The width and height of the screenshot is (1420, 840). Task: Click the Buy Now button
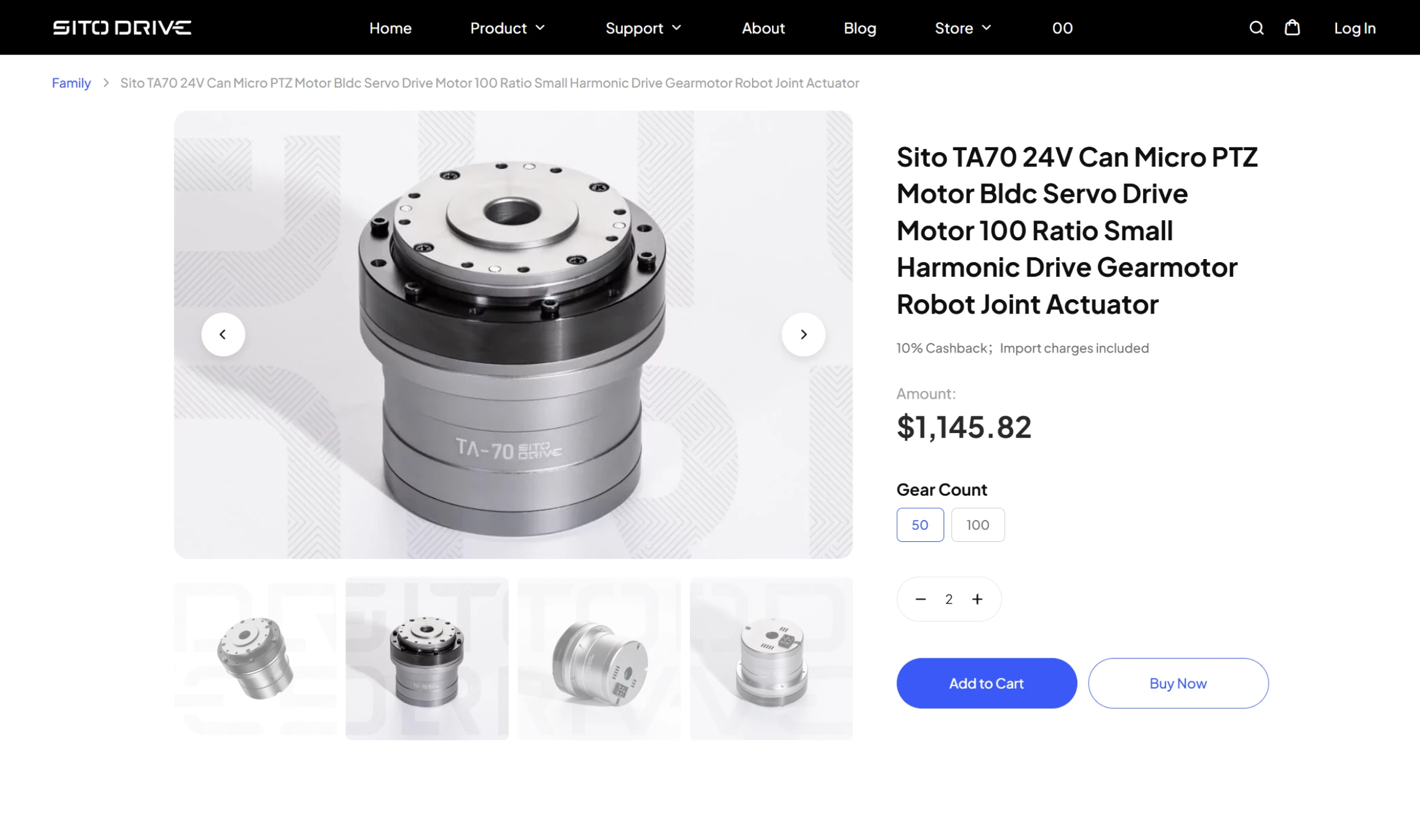1178,683
